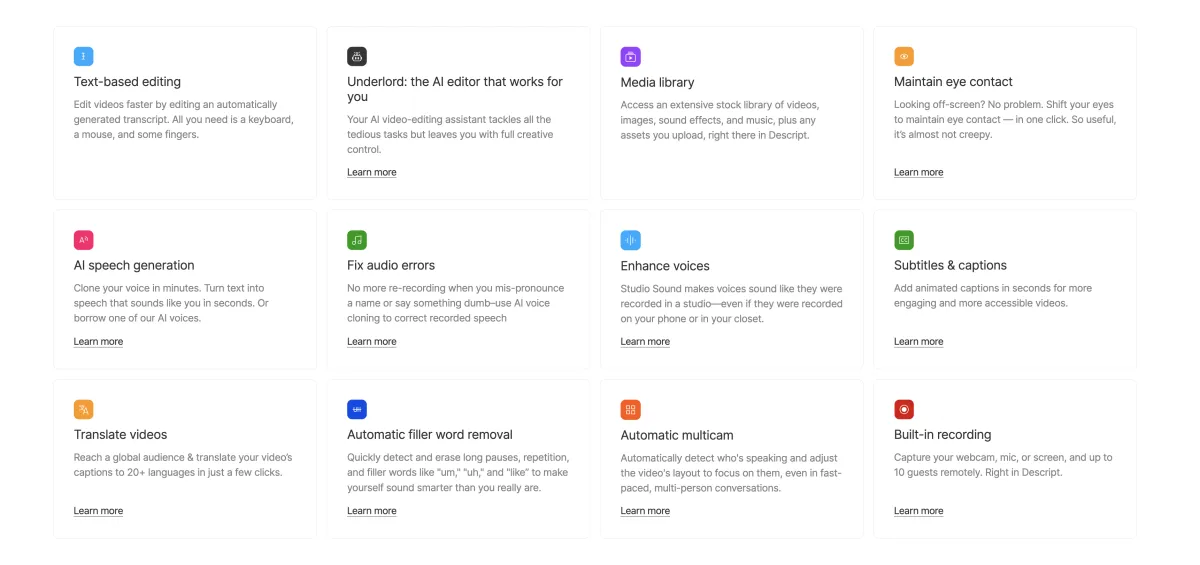Viewport: 1200px width, 565px height.
Task: Click the green music note Fix audio icon
Action: (x=357, y=240)
